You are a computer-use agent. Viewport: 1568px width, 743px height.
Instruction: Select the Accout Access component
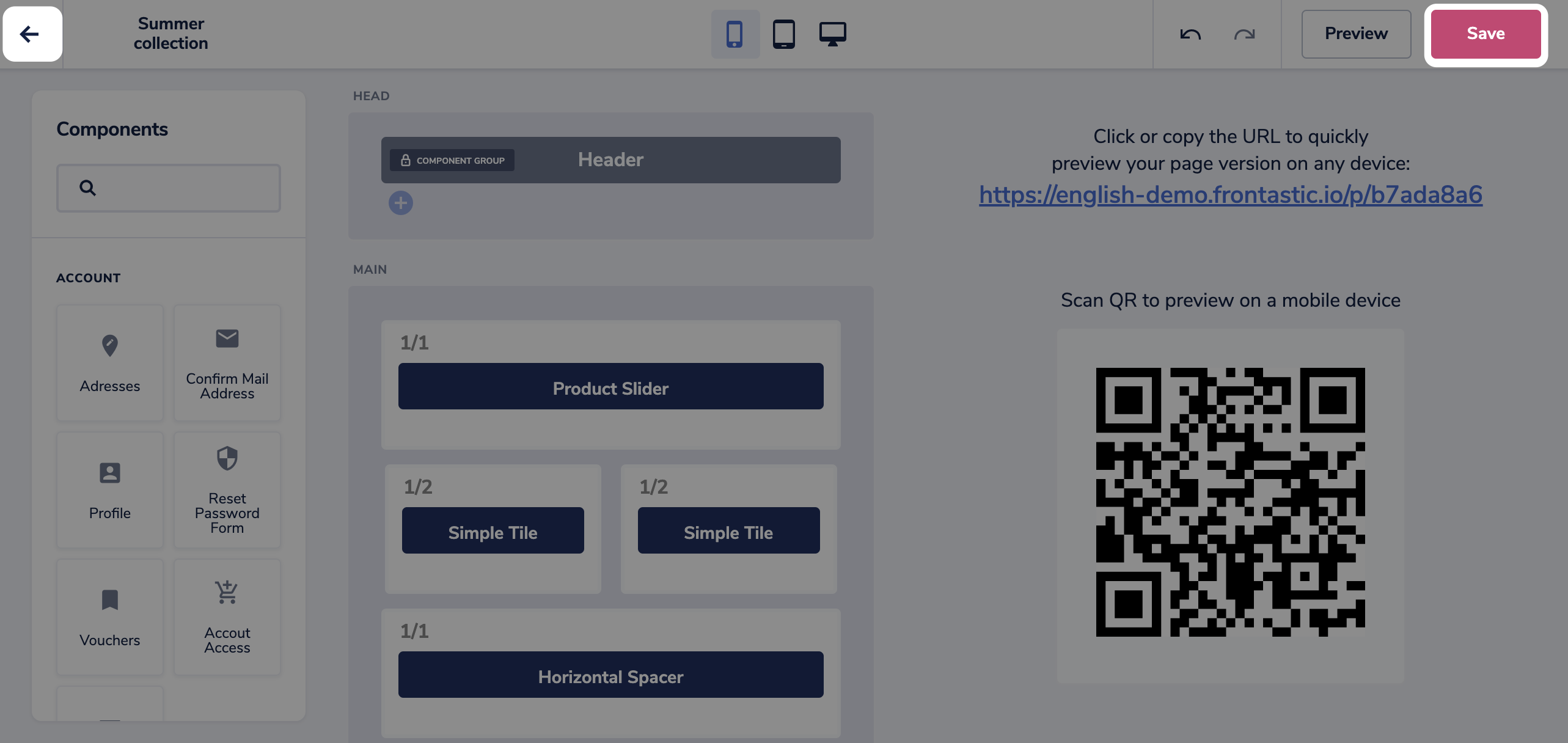click(227, 617)
